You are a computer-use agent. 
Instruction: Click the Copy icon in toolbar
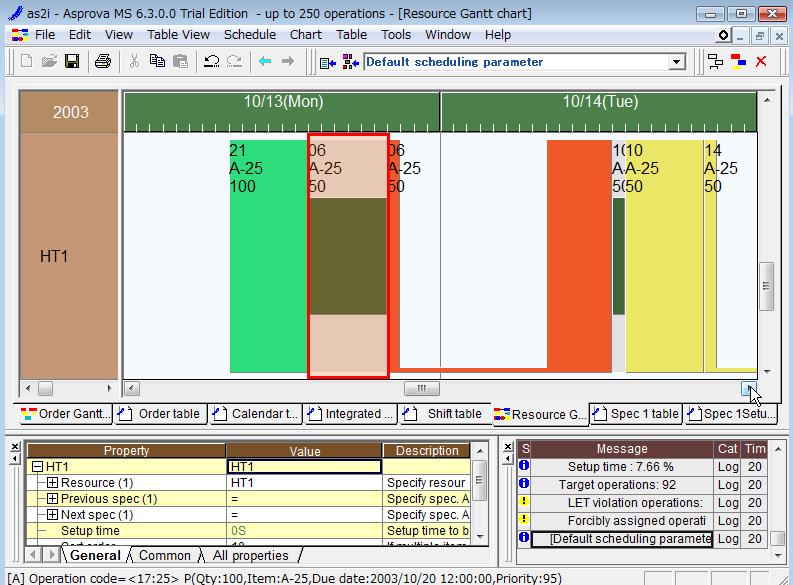coord(157,62)
